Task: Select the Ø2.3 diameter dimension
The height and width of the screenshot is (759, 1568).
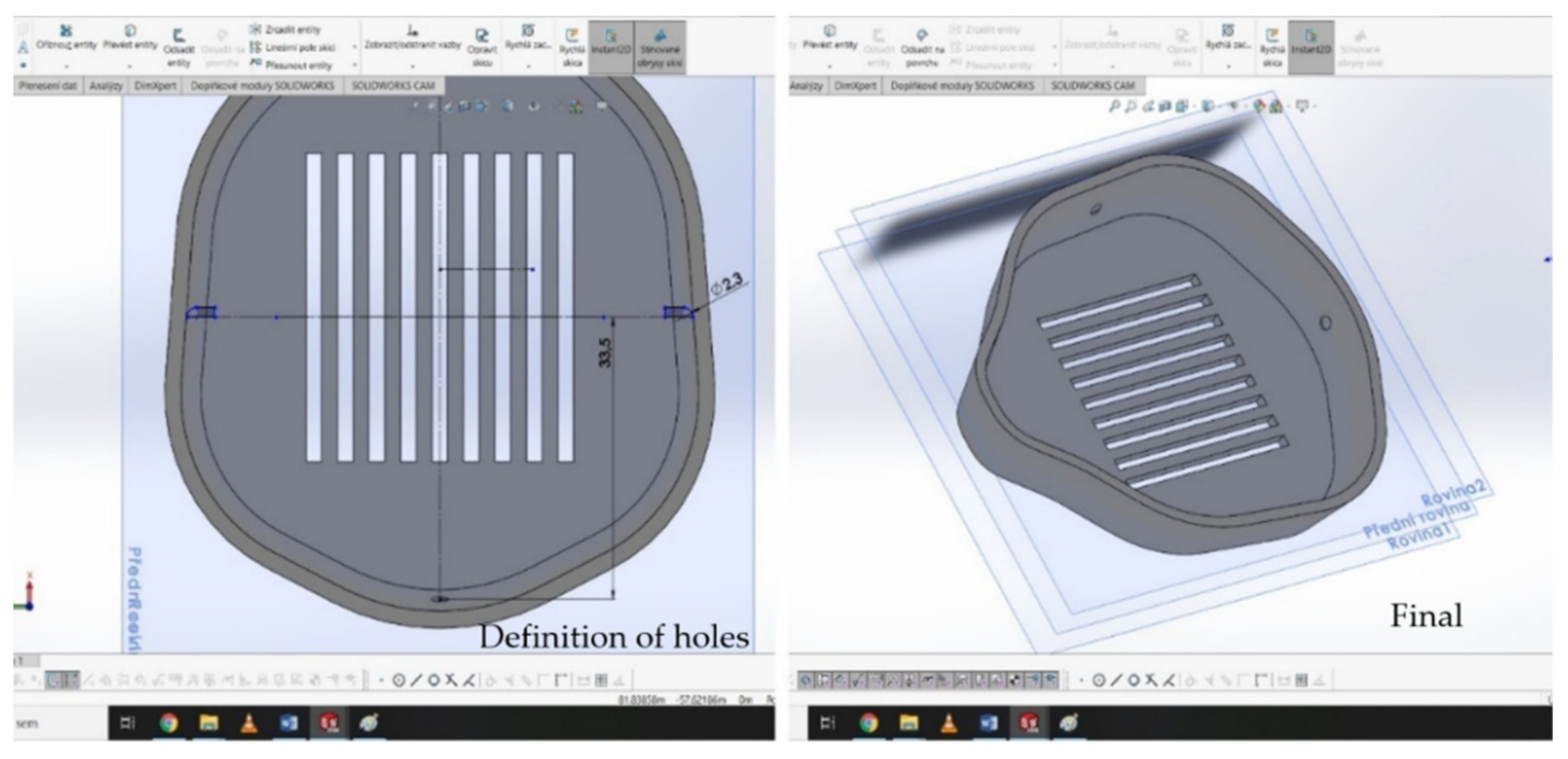Action: pyautogui.click(x=727, y=284)
